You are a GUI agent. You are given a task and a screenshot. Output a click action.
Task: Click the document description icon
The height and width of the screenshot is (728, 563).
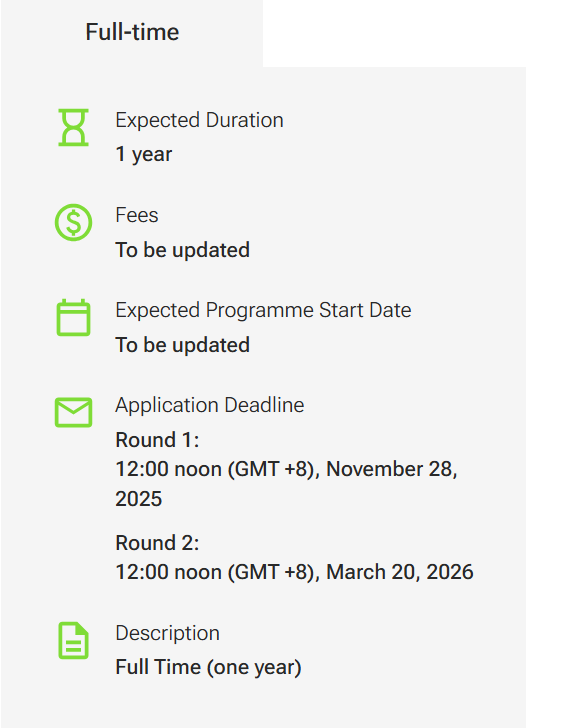pos(73,640)
